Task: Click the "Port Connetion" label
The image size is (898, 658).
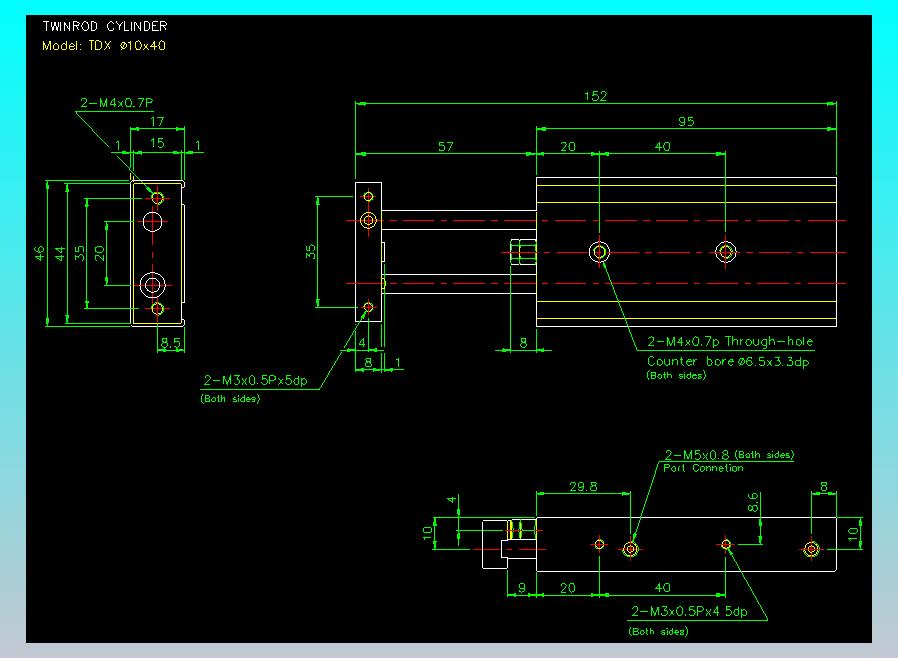Action: click(703, 468)
